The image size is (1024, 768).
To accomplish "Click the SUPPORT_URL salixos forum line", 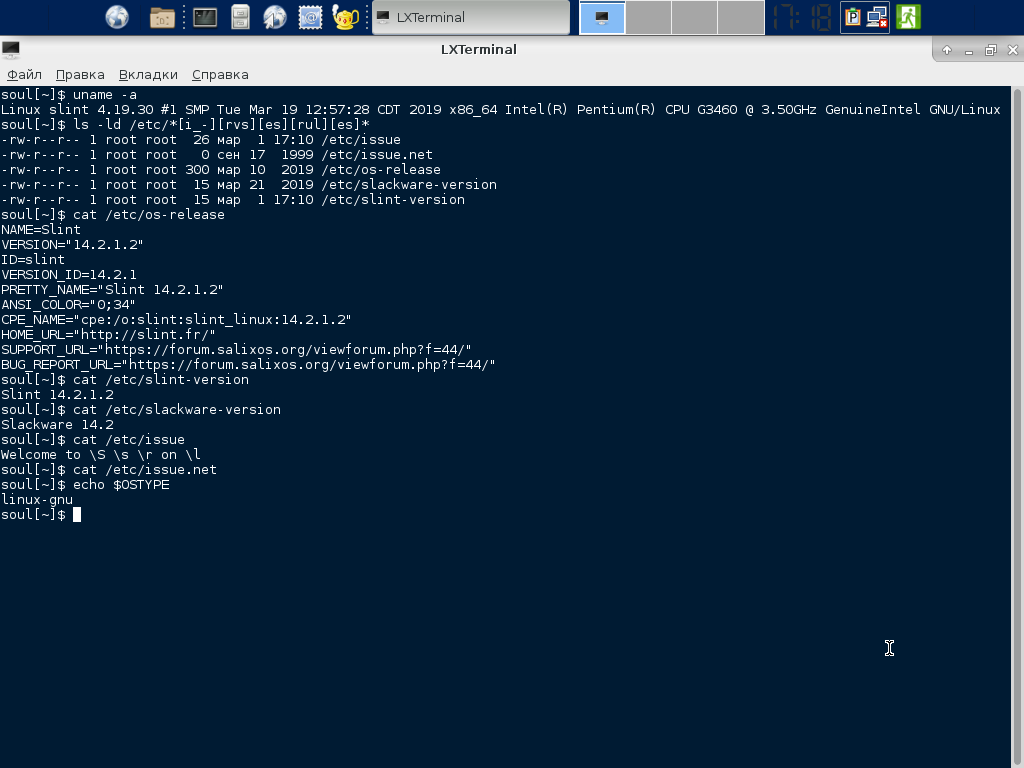I will tap(236, 350).
